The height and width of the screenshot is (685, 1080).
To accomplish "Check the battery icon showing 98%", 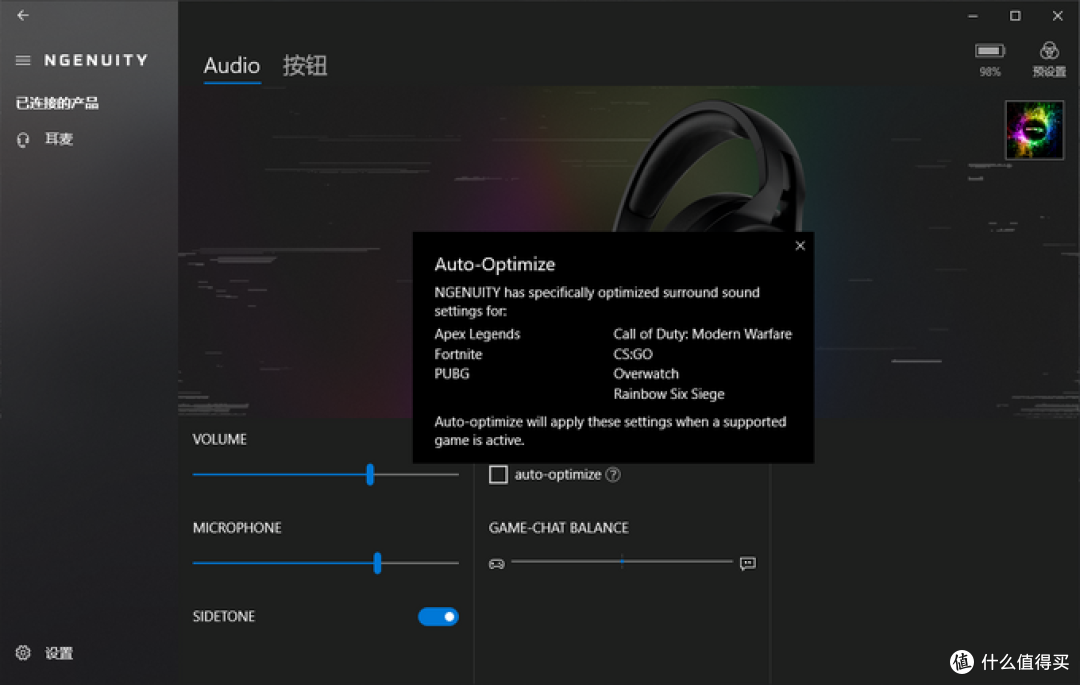I will click(x=990, y=51).
